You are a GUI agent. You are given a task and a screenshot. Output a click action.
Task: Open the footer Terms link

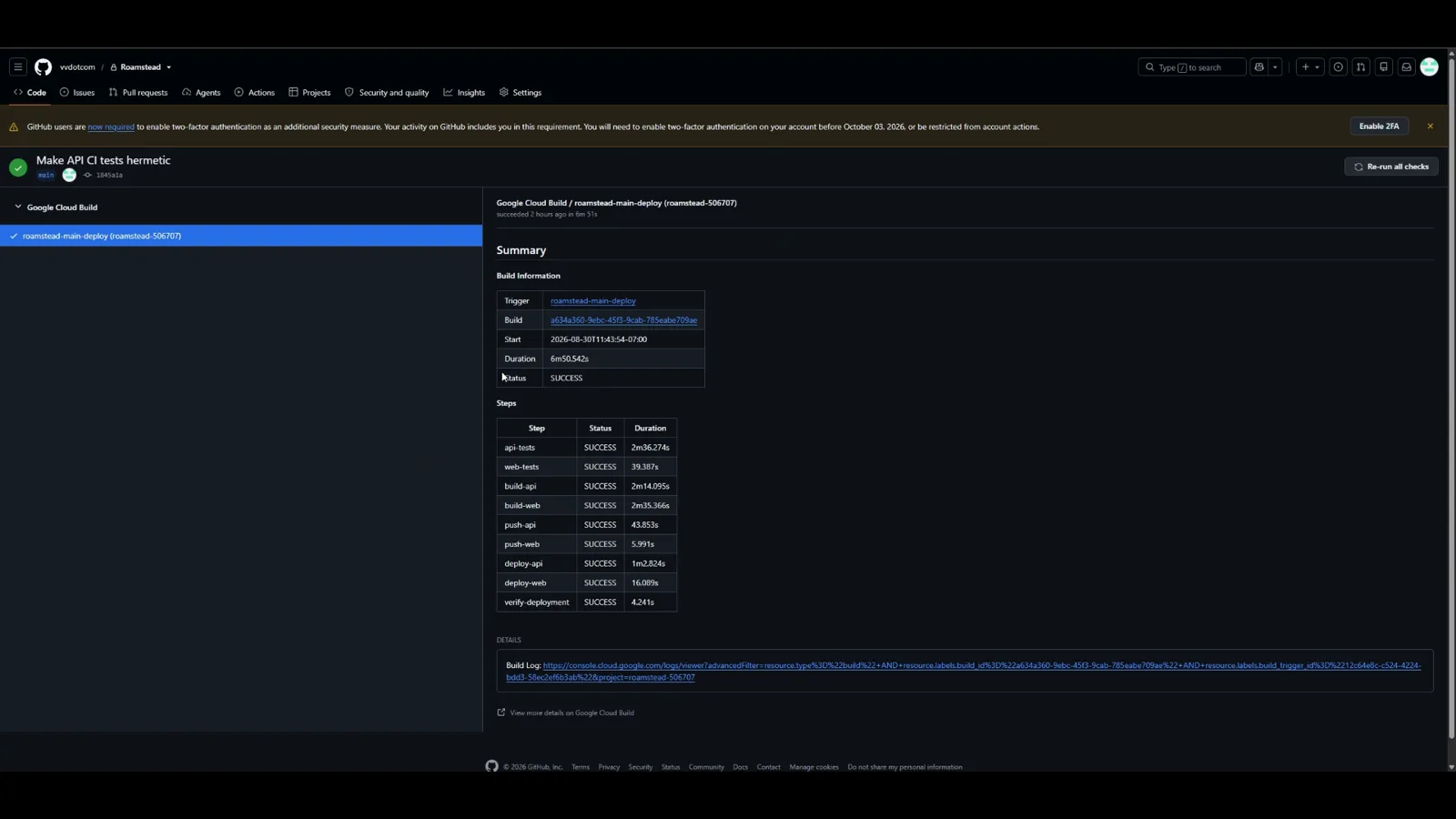(x=581, y=767)
